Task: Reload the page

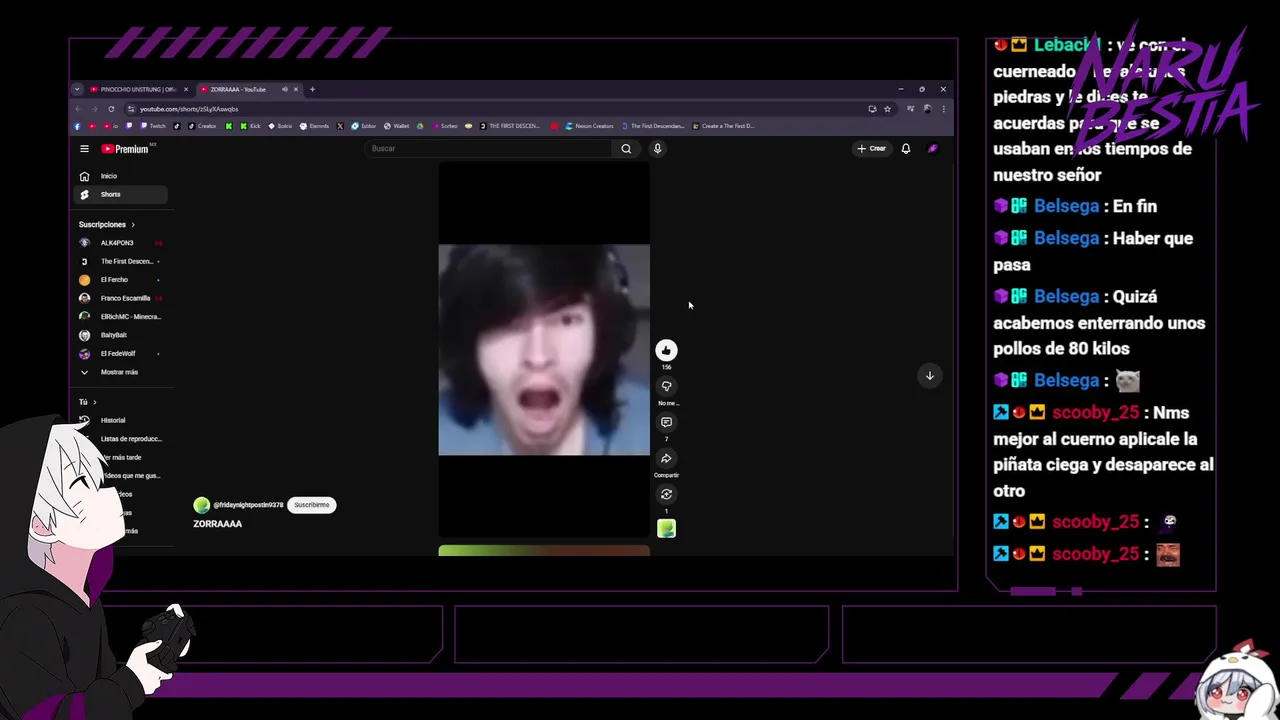Action: (111, 109)
